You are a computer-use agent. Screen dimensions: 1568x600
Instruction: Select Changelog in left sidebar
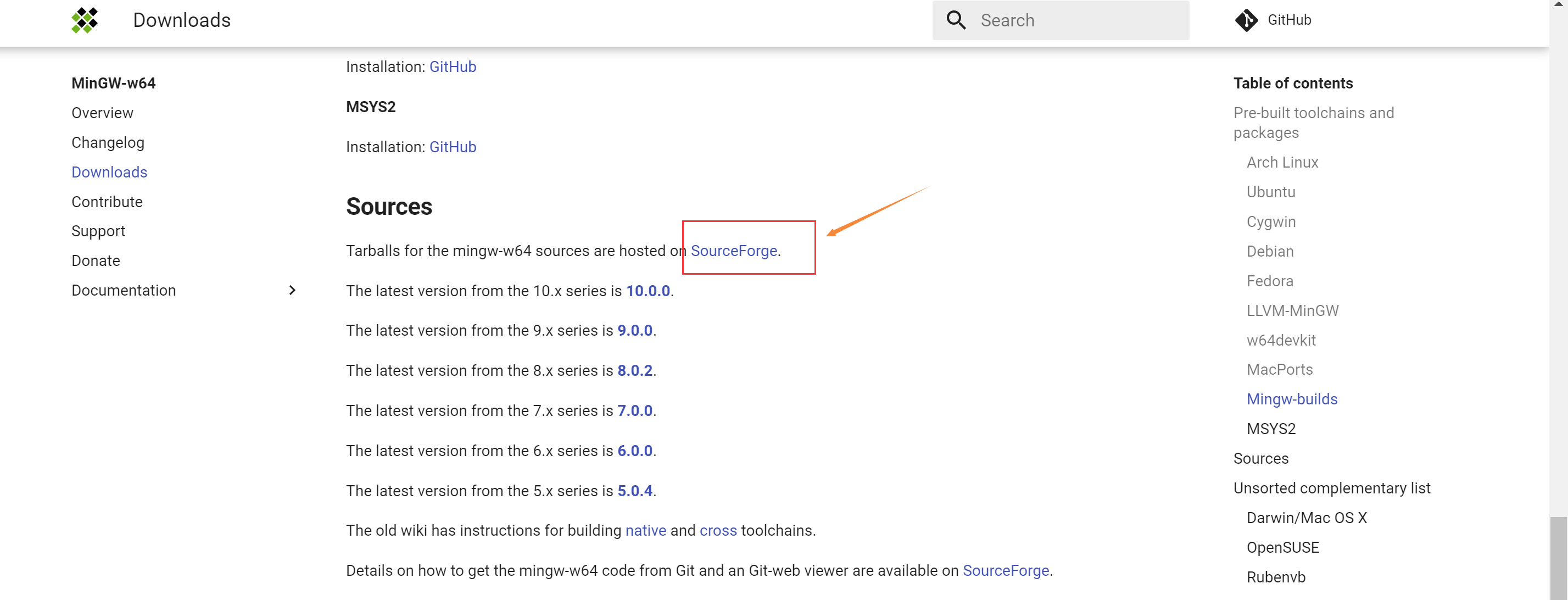click(108, 142)
